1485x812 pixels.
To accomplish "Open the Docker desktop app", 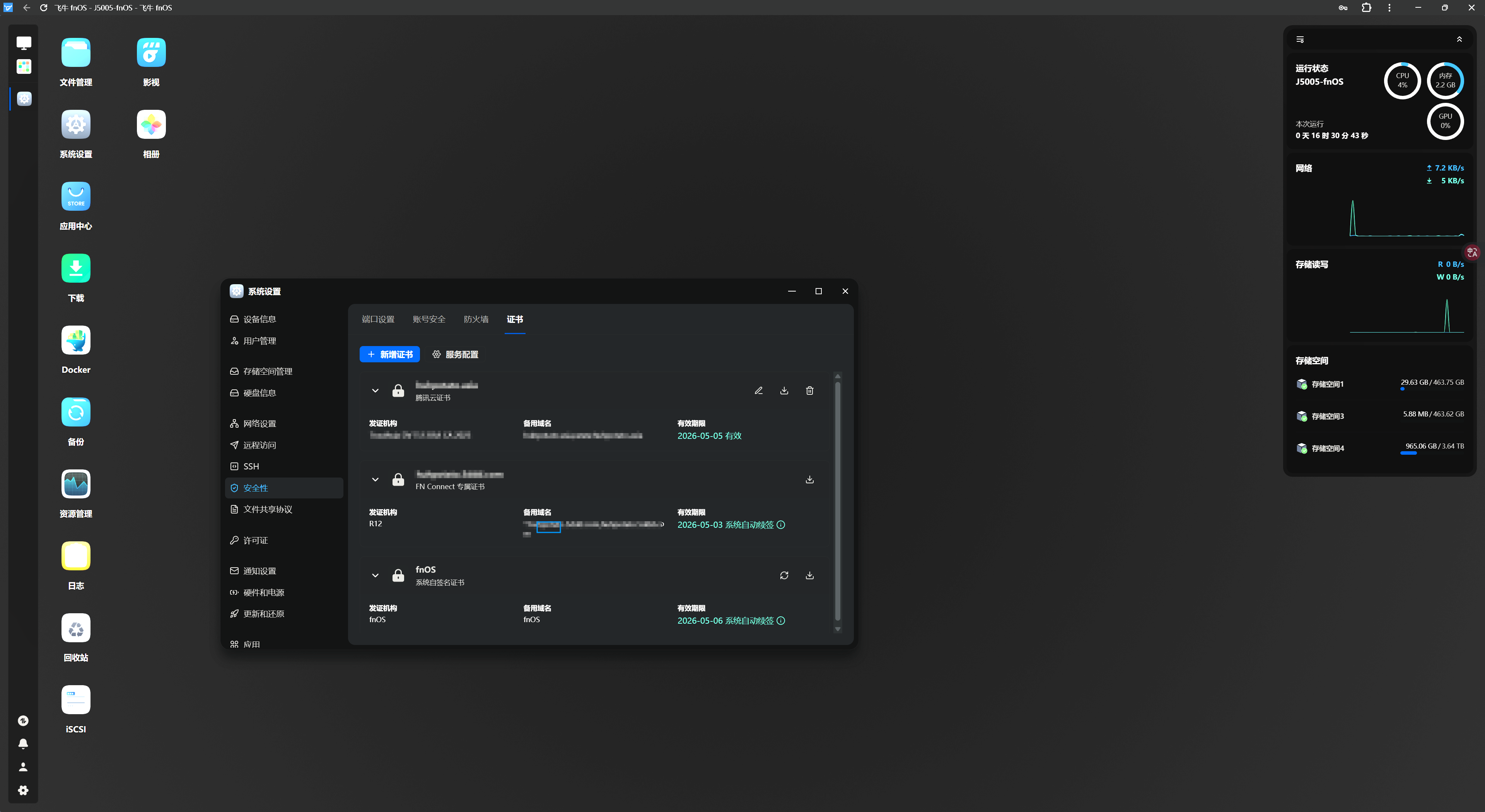I will tap(75, 341).
